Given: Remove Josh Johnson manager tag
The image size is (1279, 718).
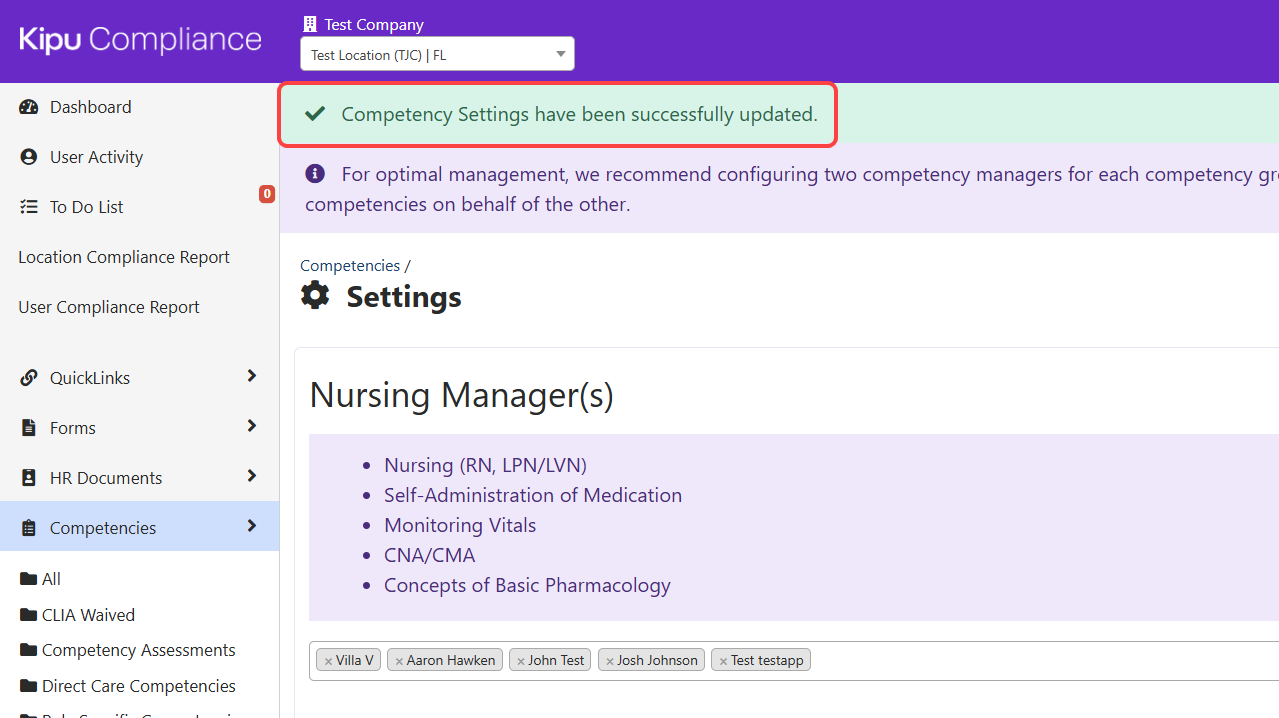Looking at the screenshot, I should pyautogui.click(x=610, y=661).
